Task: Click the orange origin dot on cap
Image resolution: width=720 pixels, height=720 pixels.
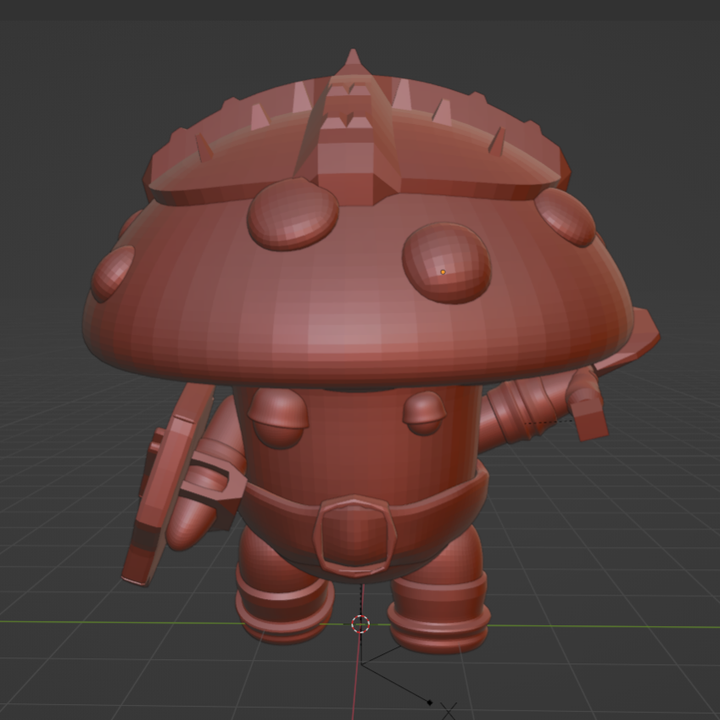Action: click(x=443, y=272)
